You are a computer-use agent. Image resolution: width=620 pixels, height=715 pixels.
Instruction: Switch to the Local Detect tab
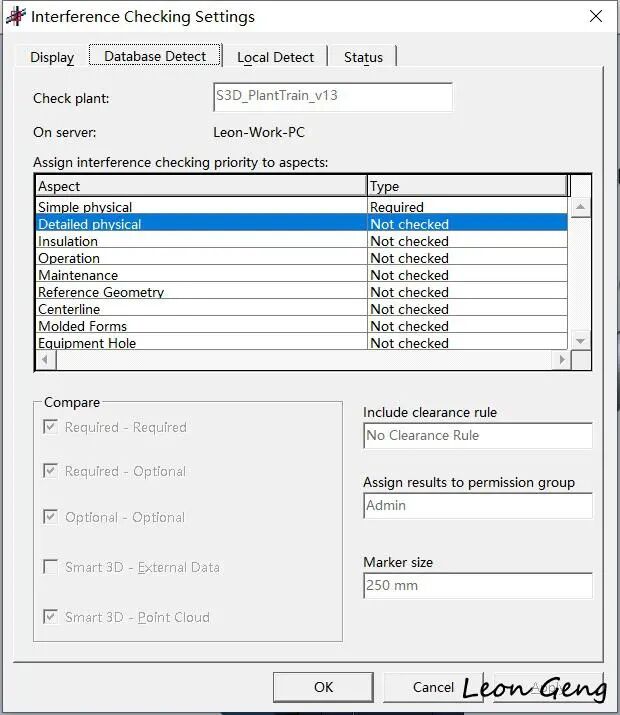pos(275,57)
